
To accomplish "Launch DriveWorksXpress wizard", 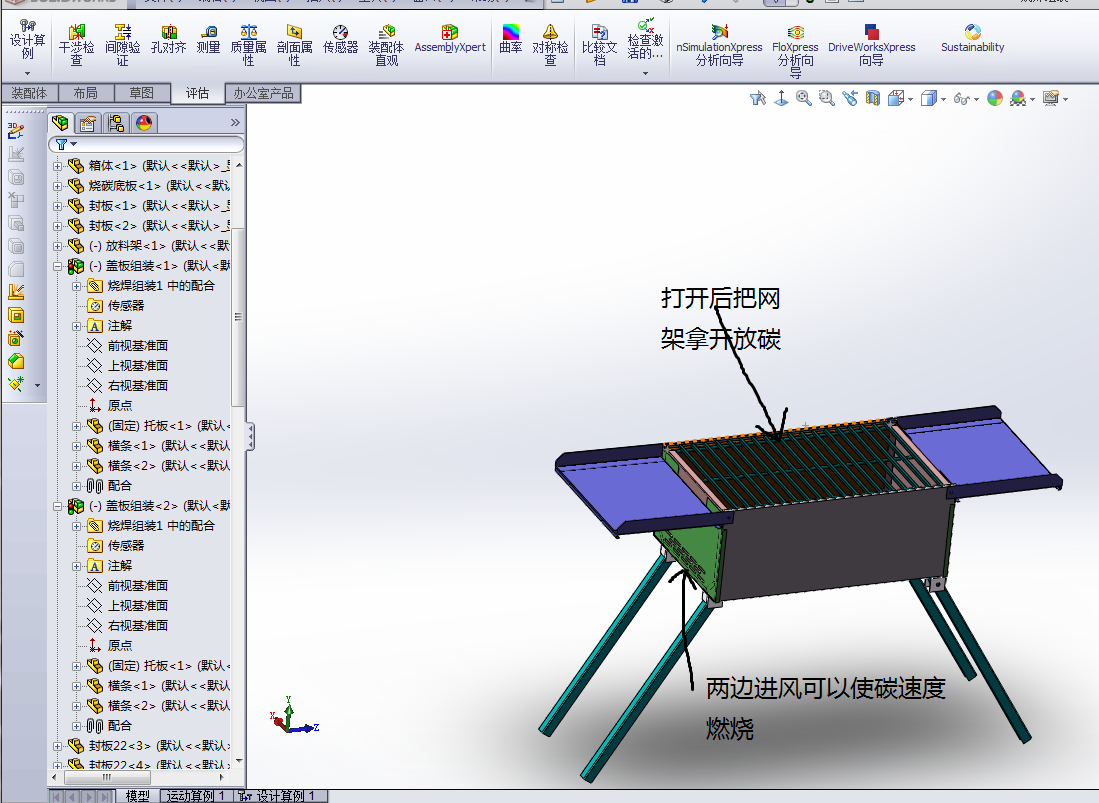I will click(872, 44).
